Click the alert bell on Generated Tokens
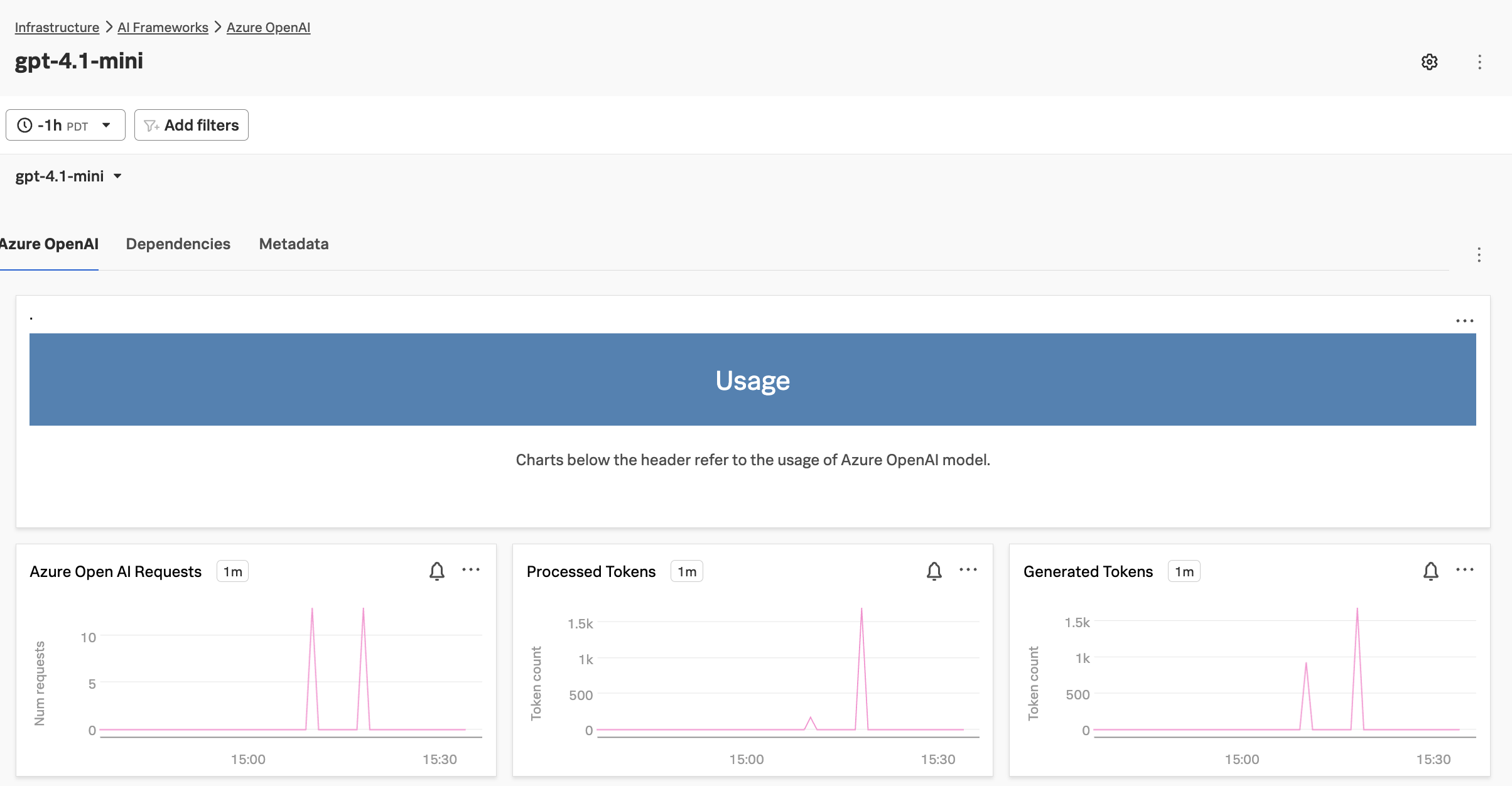 (1431, 571)
